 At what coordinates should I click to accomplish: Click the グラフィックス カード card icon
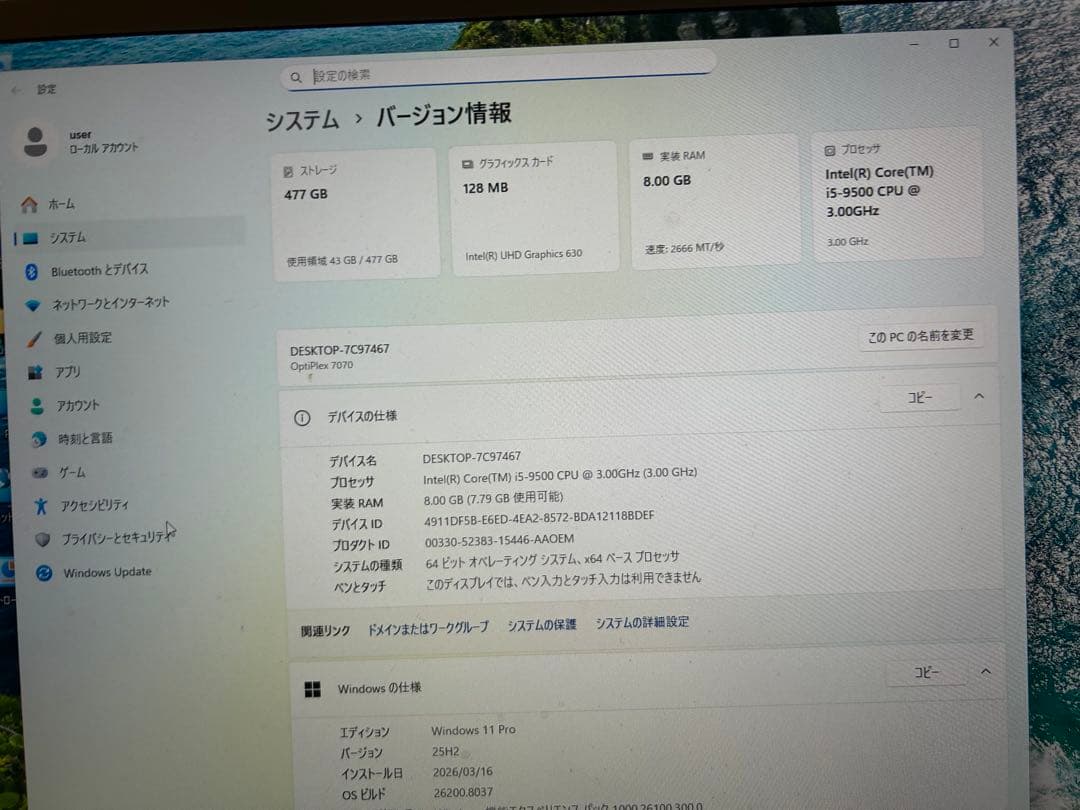468,164
